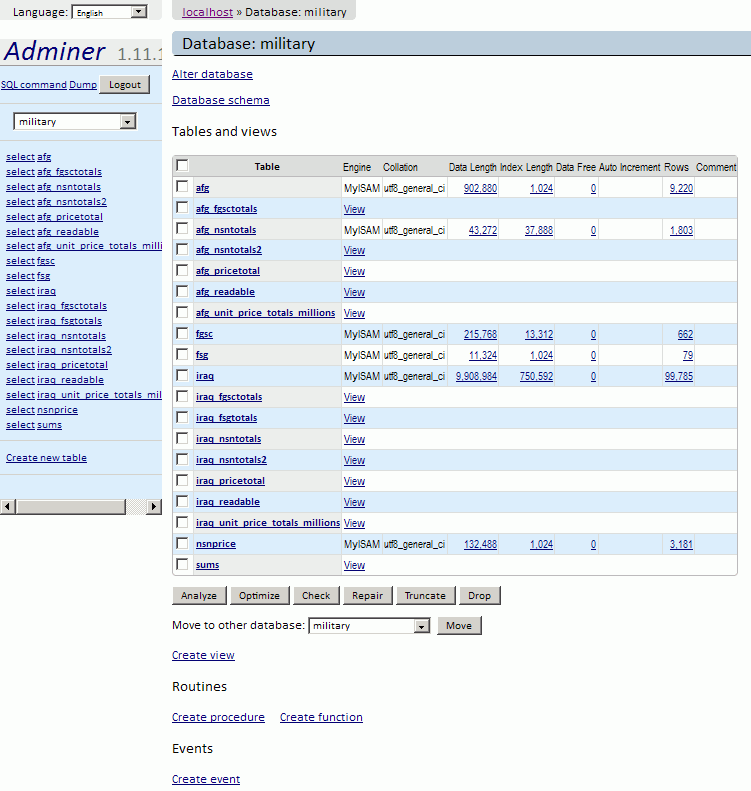Click the Adminer logo title
The height and width of the screenshot is (791, 751).
coord(54,52)
